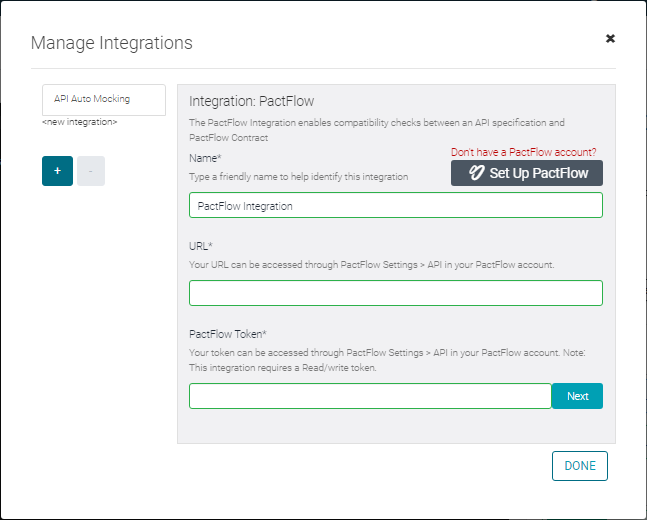Click the friendly name hint text
The image size is (647, 520).
[298, 176]
